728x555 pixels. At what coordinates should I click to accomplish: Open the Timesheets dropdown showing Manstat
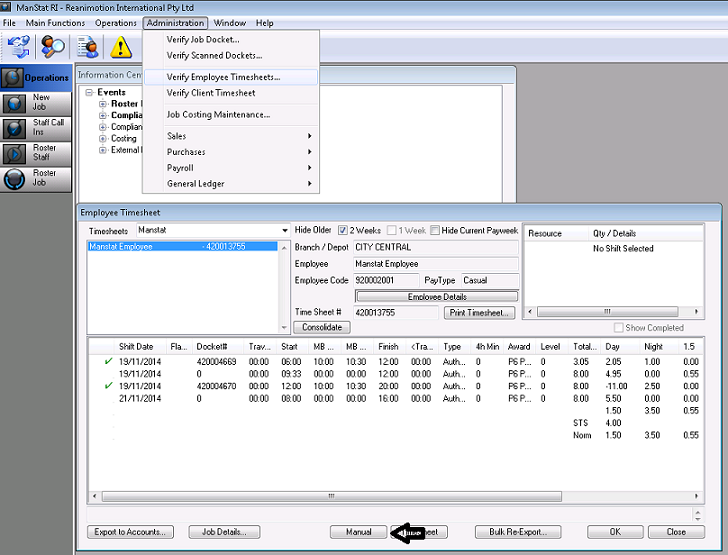(282, 230)
